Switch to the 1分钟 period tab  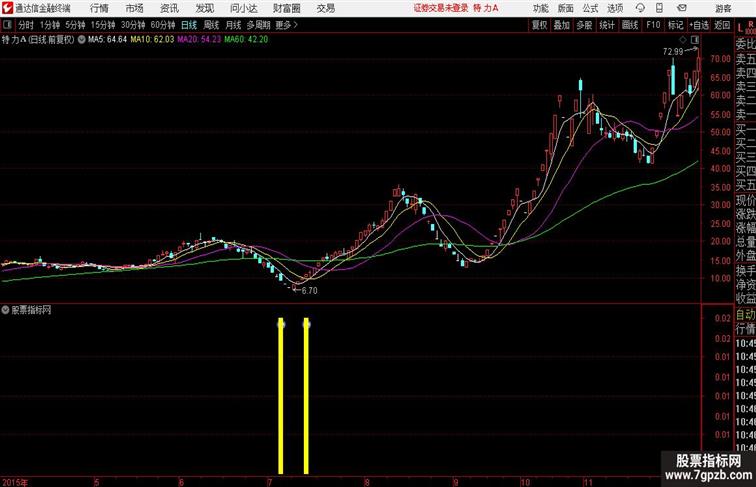(50, 25)
